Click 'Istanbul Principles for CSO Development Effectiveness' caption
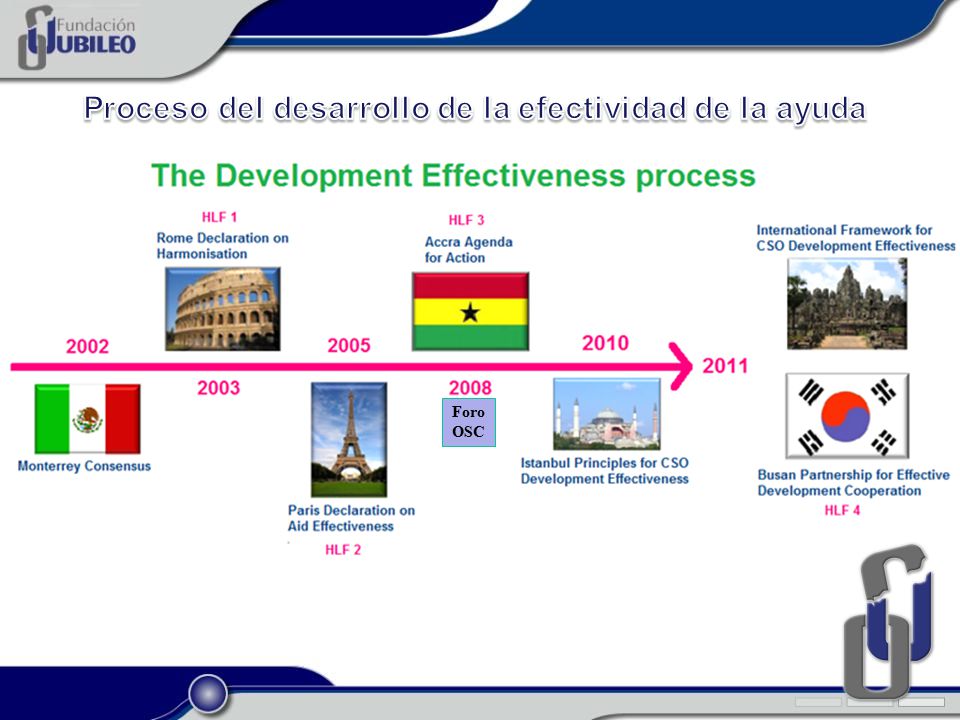The height and width of the screenshot is (720, 960). [x=605, y=471]
